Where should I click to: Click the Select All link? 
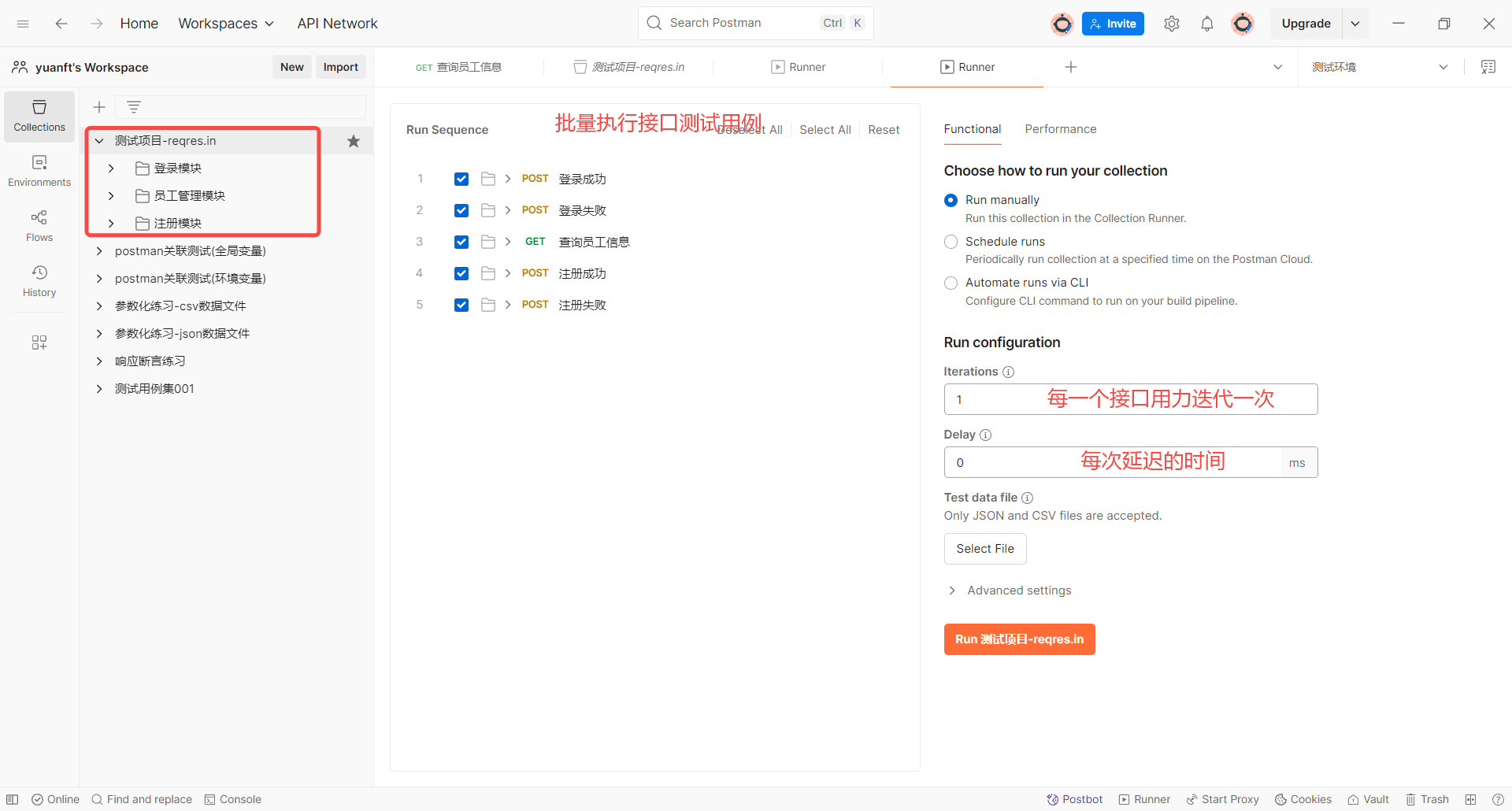825,130
